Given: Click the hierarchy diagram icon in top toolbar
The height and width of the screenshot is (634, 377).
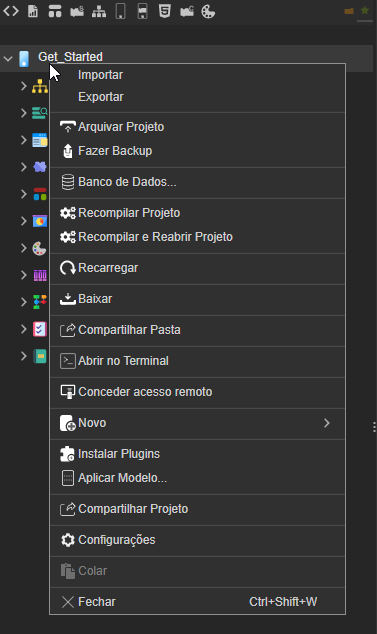Looking at the screenshot, I should tap(99, 12).
